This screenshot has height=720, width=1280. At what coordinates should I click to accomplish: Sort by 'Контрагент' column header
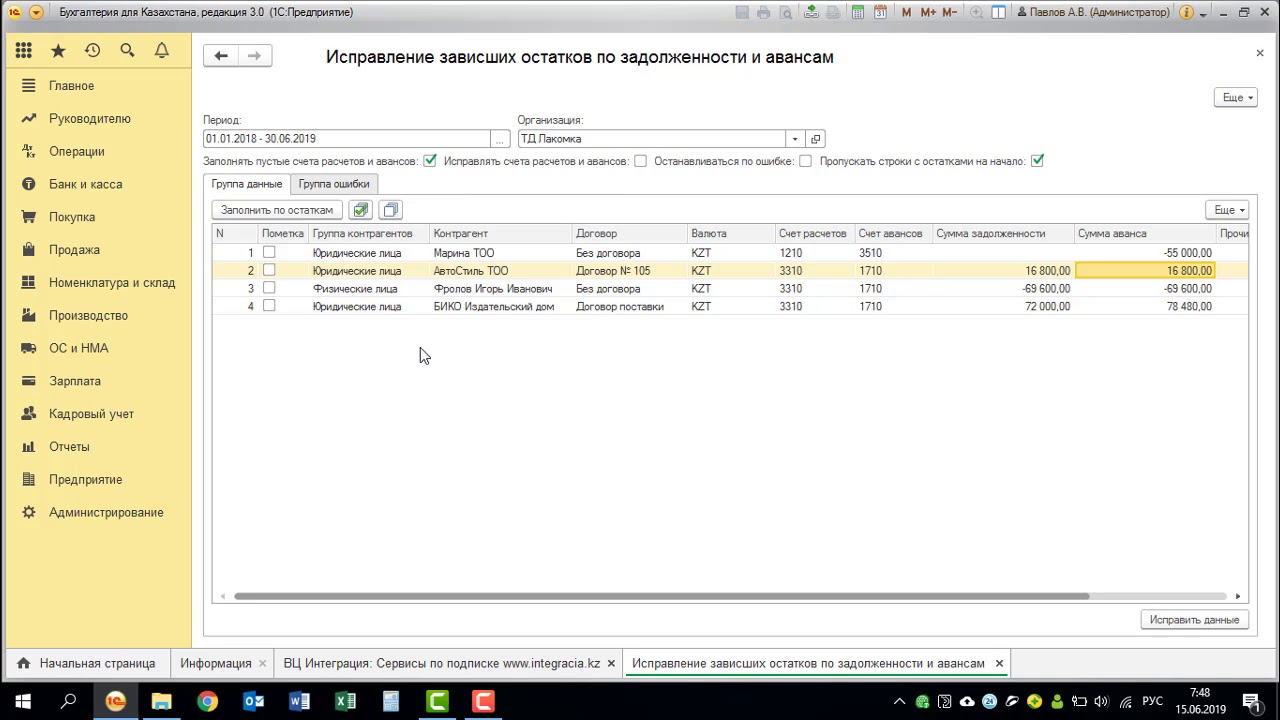(x=501, y=233)
